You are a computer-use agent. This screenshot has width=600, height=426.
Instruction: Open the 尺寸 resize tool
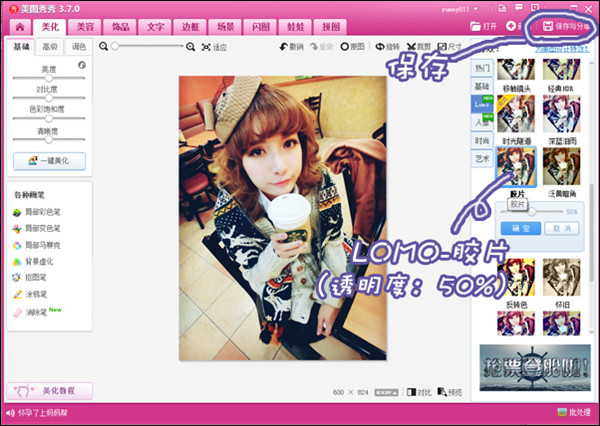(x=450, y=47)
